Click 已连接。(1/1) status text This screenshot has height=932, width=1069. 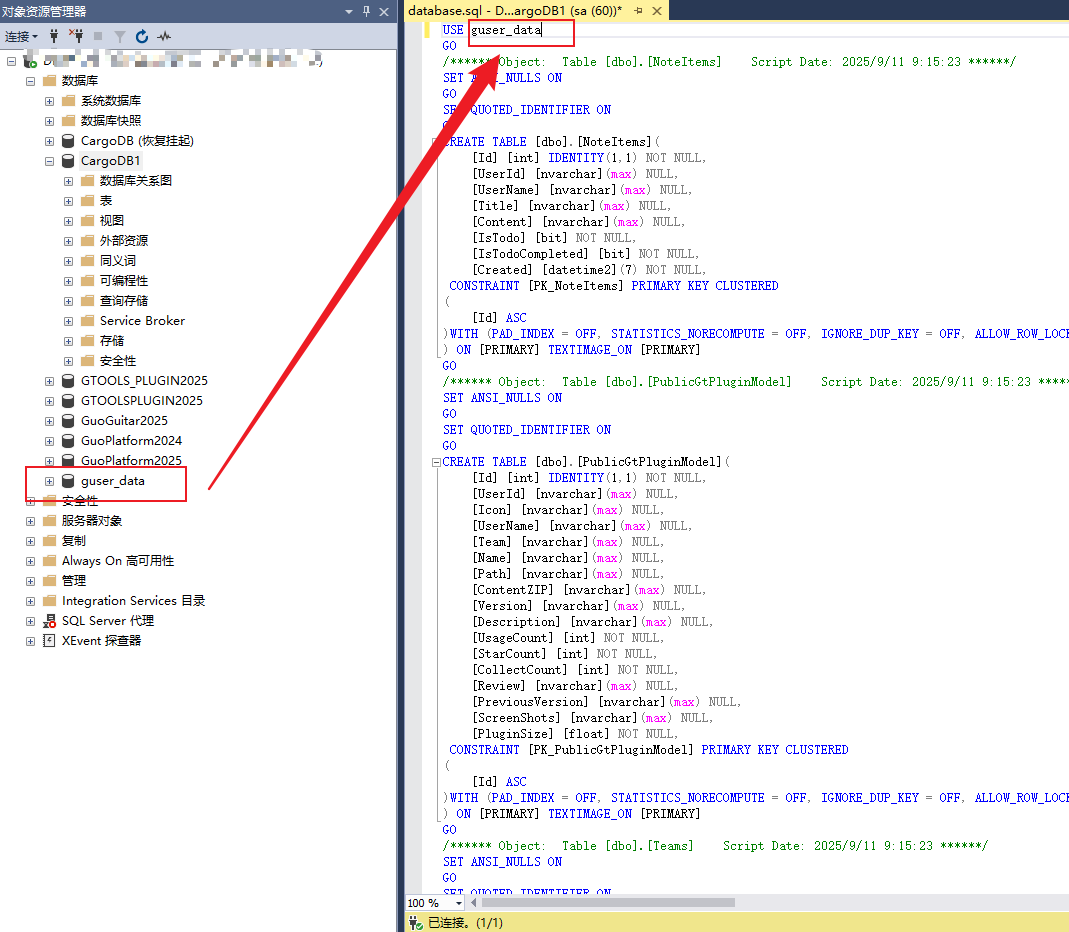click(x=465, y=922)
